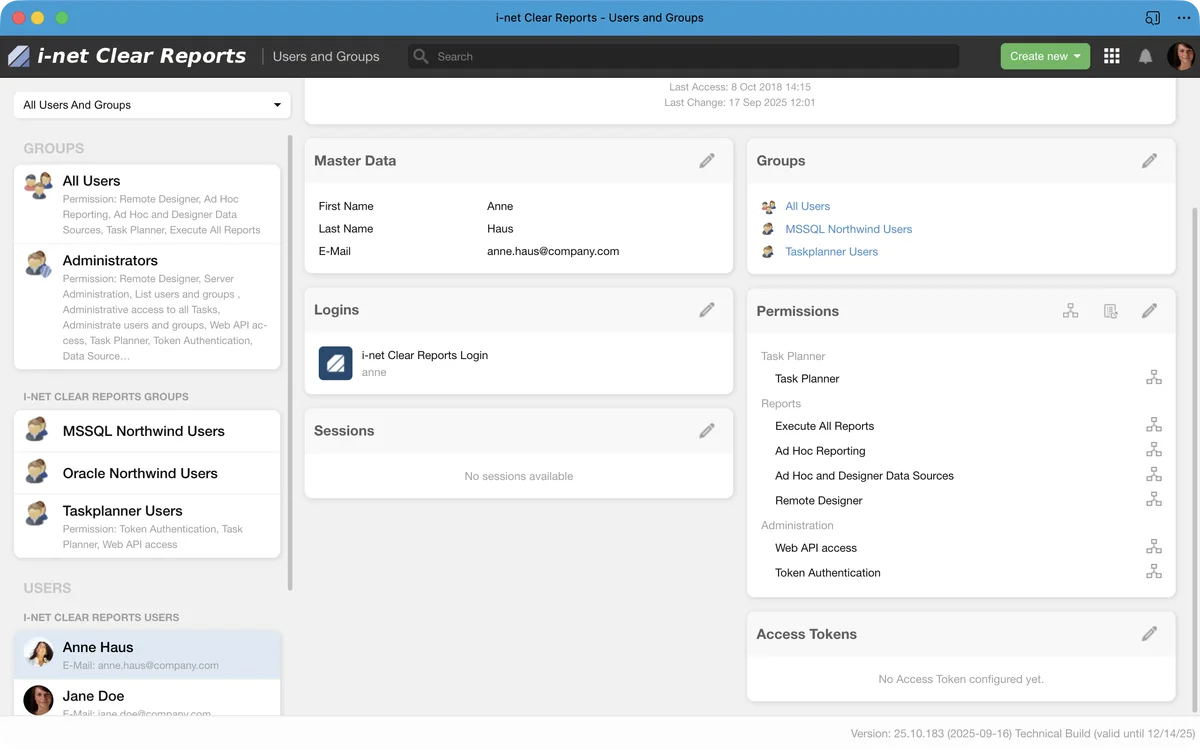Select Jane Doe in users list

(x=147, y=698)
